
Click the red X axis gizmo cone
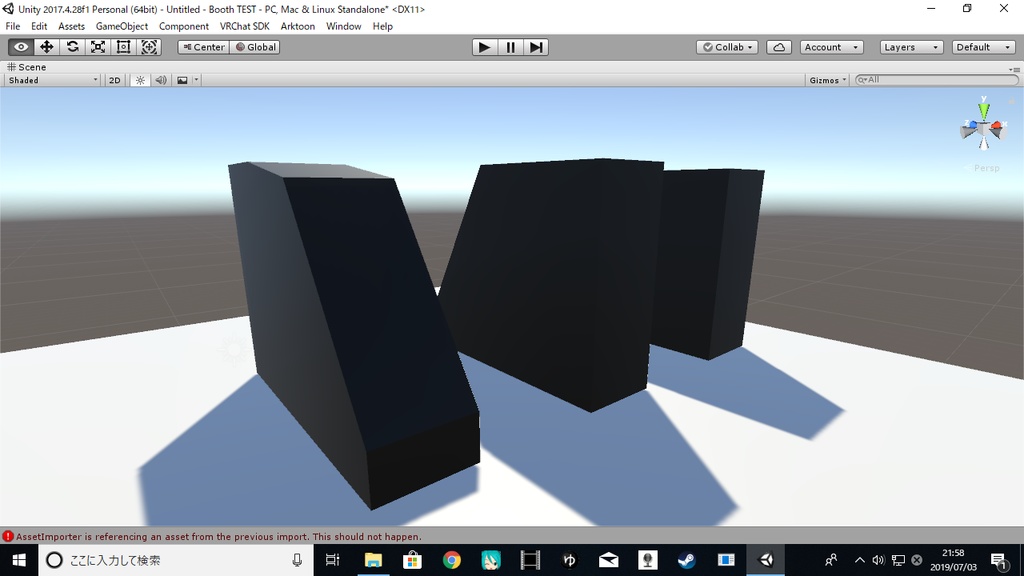[997, 127]
